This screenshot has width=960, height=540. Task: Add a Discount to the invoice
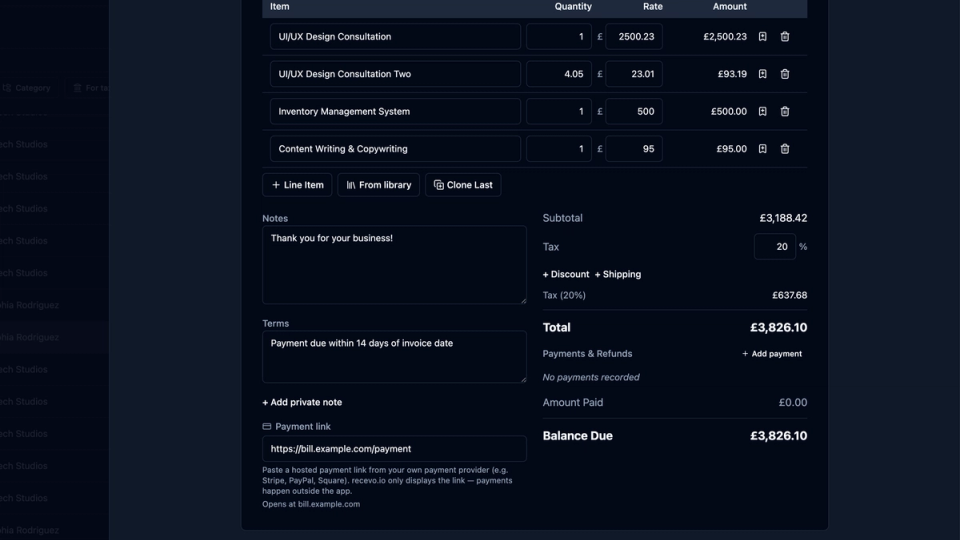pos(566,274)
